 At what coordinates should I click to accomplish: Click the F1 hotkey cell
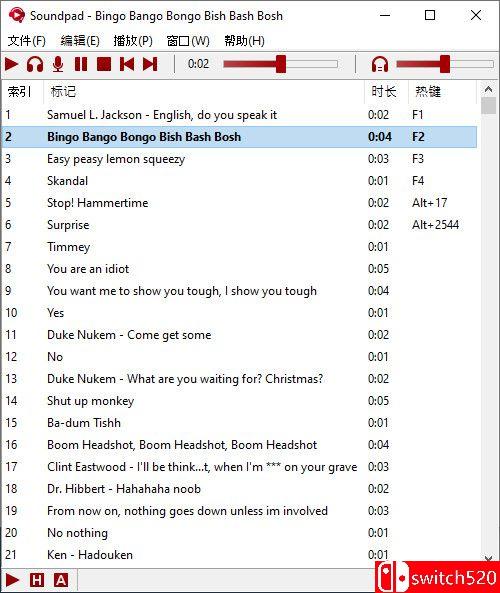[x=418, y=115]
